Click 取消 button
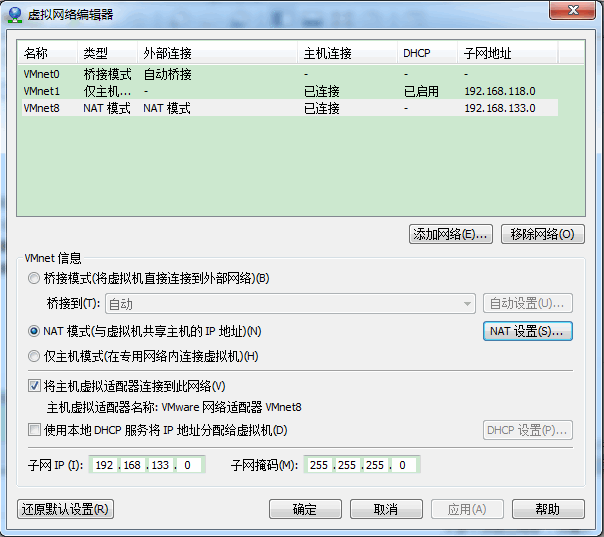604x537 pixels. 386,509
